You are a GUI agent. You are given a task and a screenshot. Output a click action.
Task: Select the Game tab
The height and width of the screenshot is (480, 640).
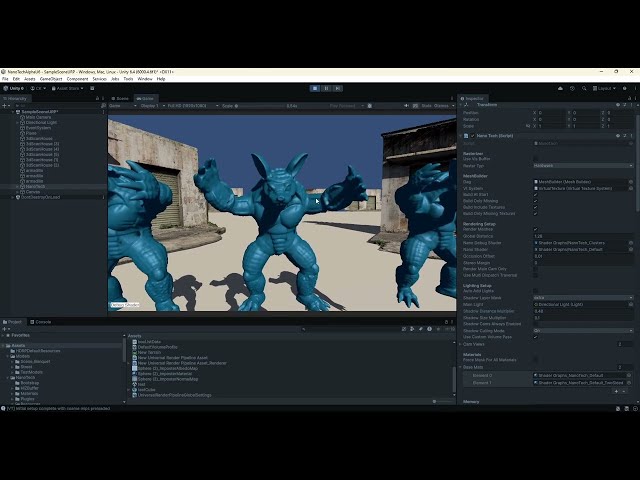(x=145, y=98)
